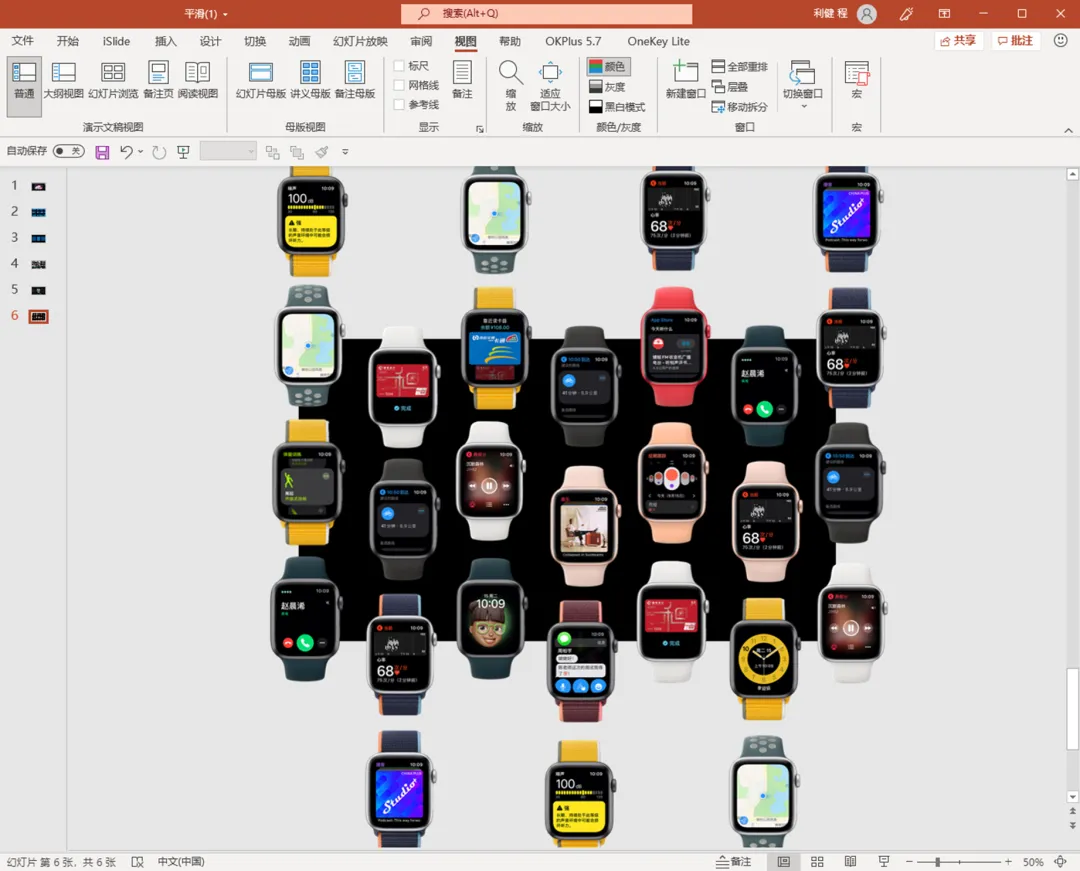Select Color mode (颜色)
1080x871 pixels.
[x=608, y=66]
